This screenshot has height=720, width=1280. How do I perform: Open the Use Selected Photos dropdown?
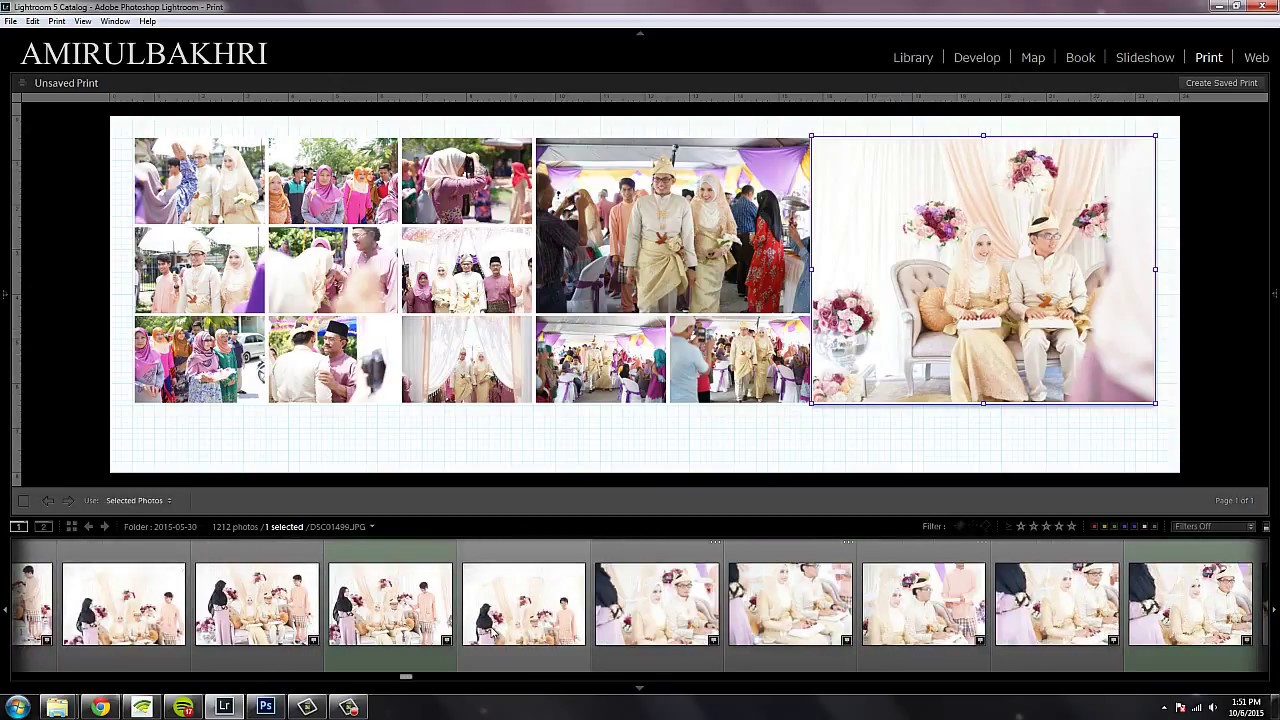pyautogui.click(x=139, y=500)
